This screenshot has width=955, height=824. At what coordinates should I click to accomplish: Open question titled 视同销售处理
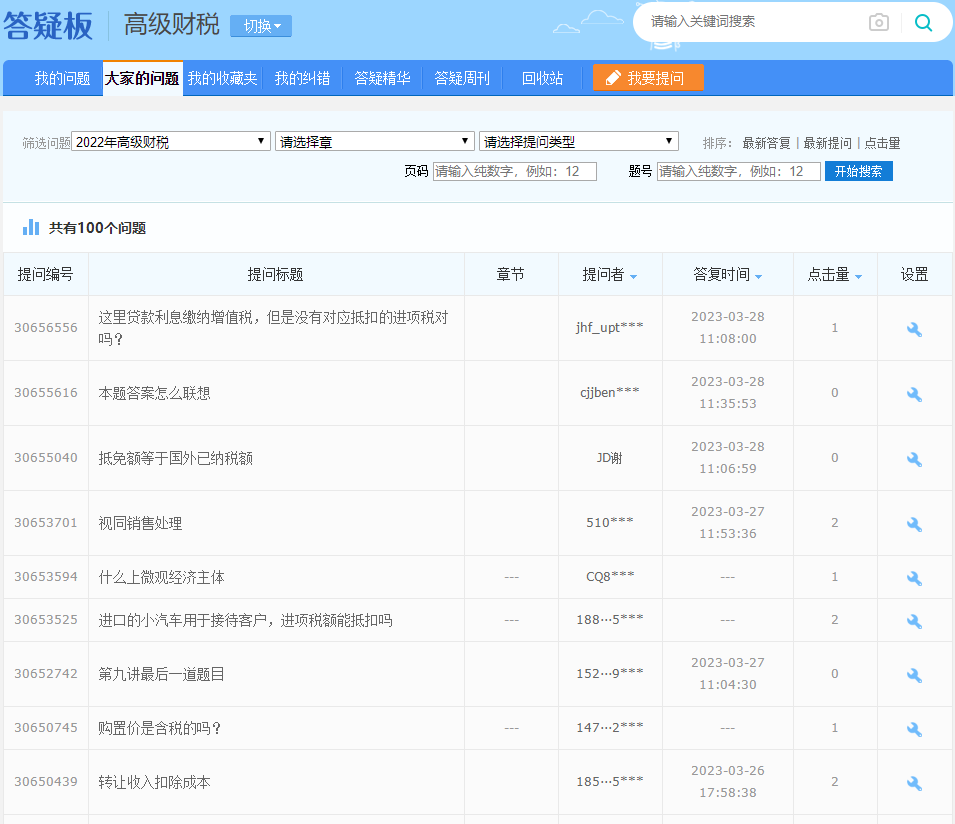(141, 523)
